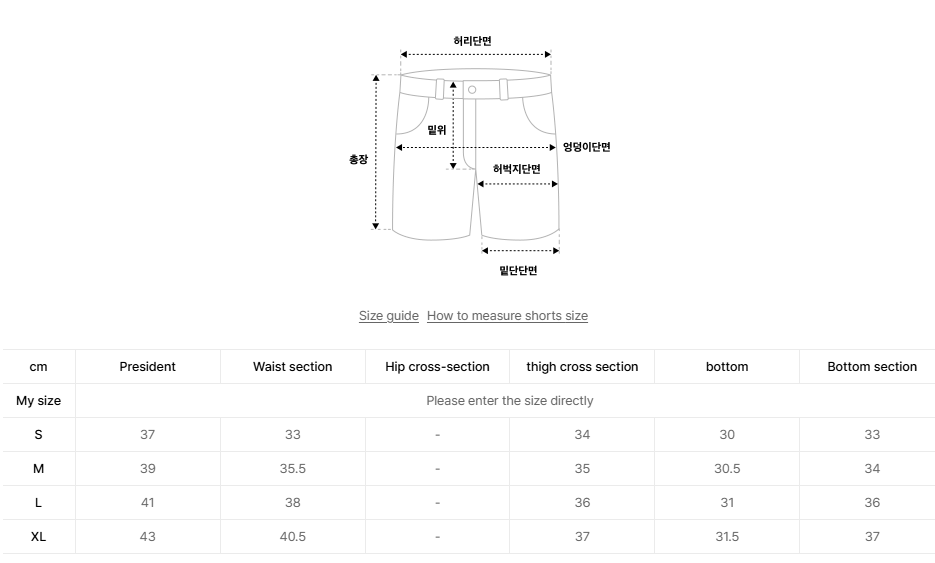Open the Size guide link
This screenshot has height=563, width=935.
click(x=388, y=315)
